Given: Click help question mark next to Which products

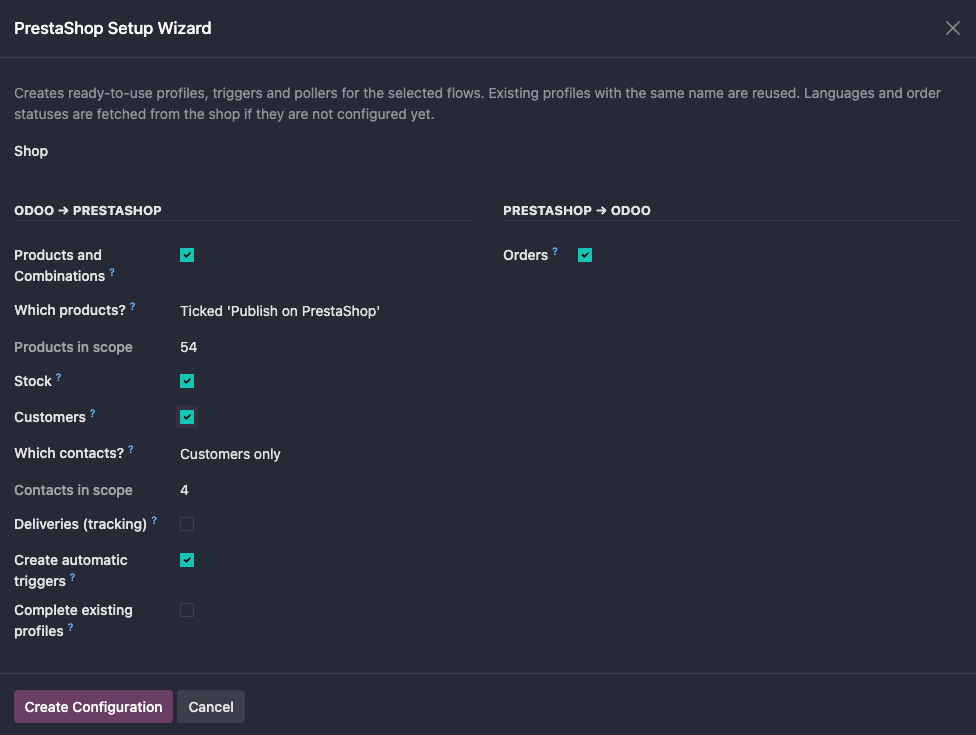Looking at the screenshot, I should pyautogui.click(x=133, y=306).
